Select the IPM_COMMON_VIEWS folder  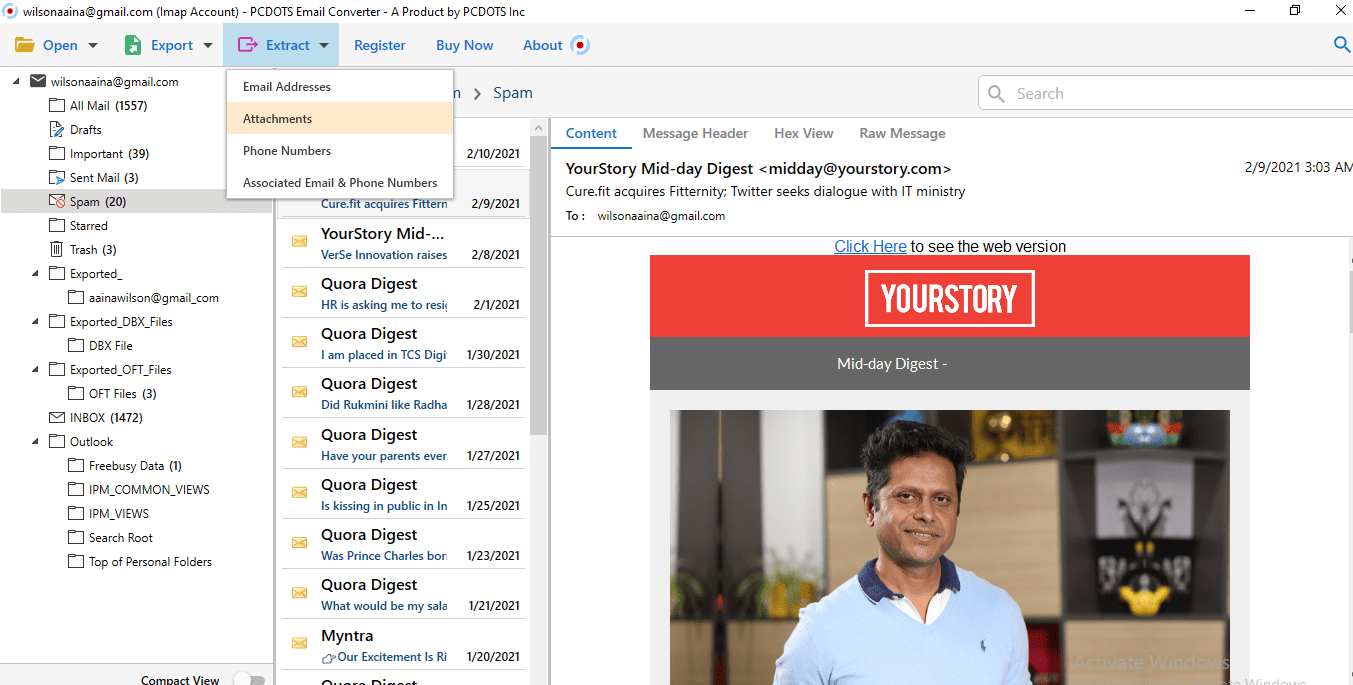click(x=149, y=489)
